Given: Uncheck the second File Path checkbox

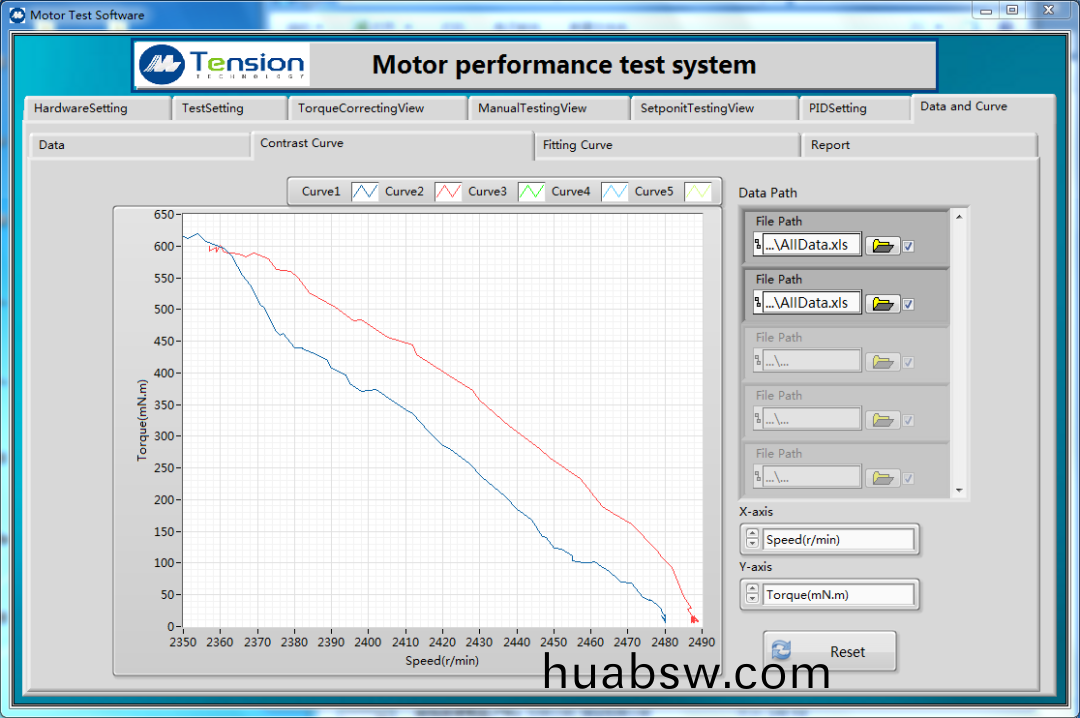Looking at the screenshot, I should pyautogui.click(x=908, y=304).
